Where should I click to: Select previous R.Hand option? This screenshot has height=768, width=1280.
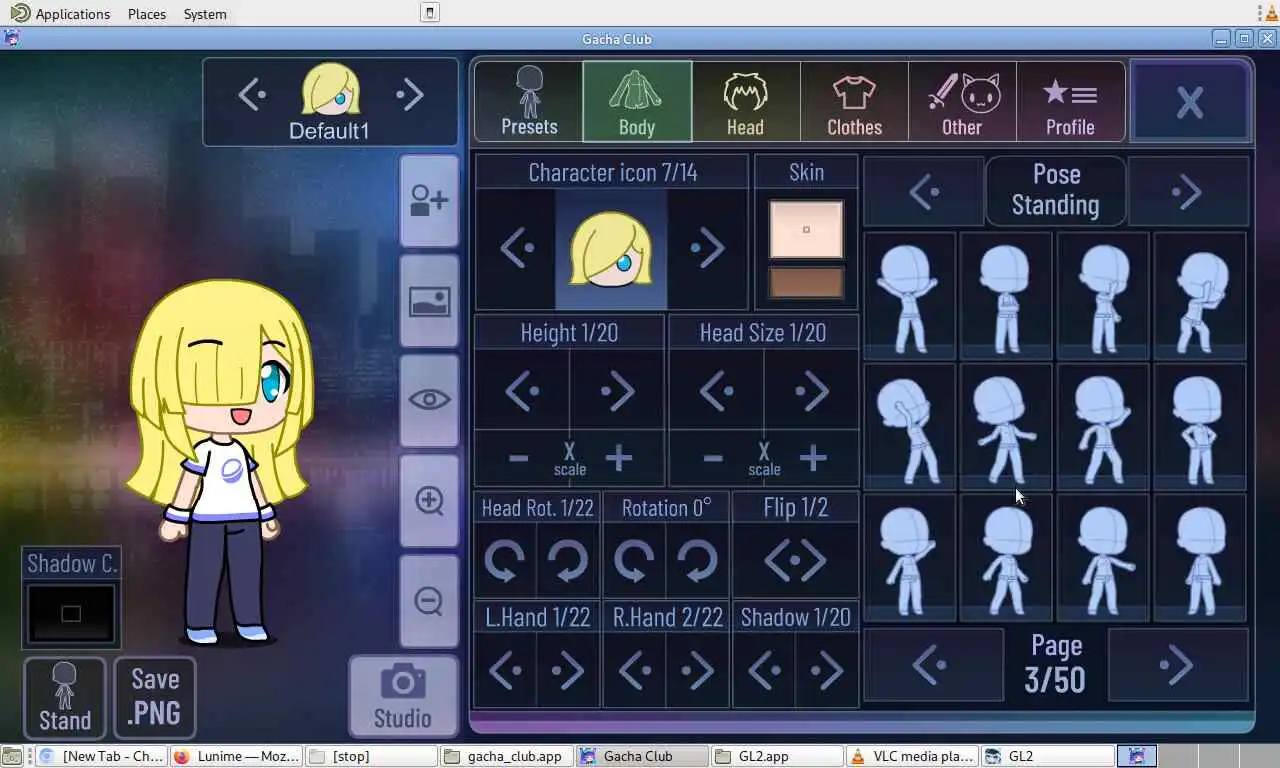[634, 670]
